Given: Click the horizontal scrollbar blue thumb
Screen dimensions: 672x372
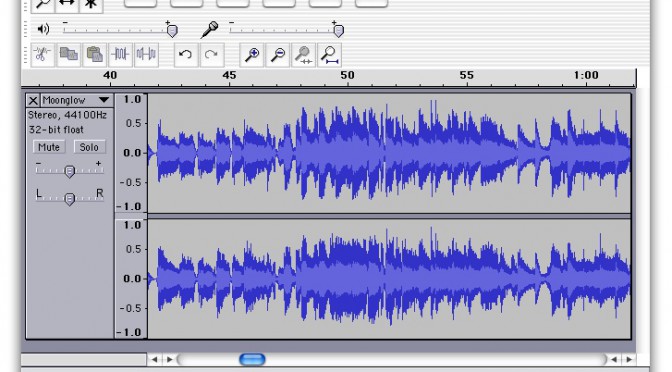Looking at the screenshot, I should pyautogui.click(x=252, y=359).
